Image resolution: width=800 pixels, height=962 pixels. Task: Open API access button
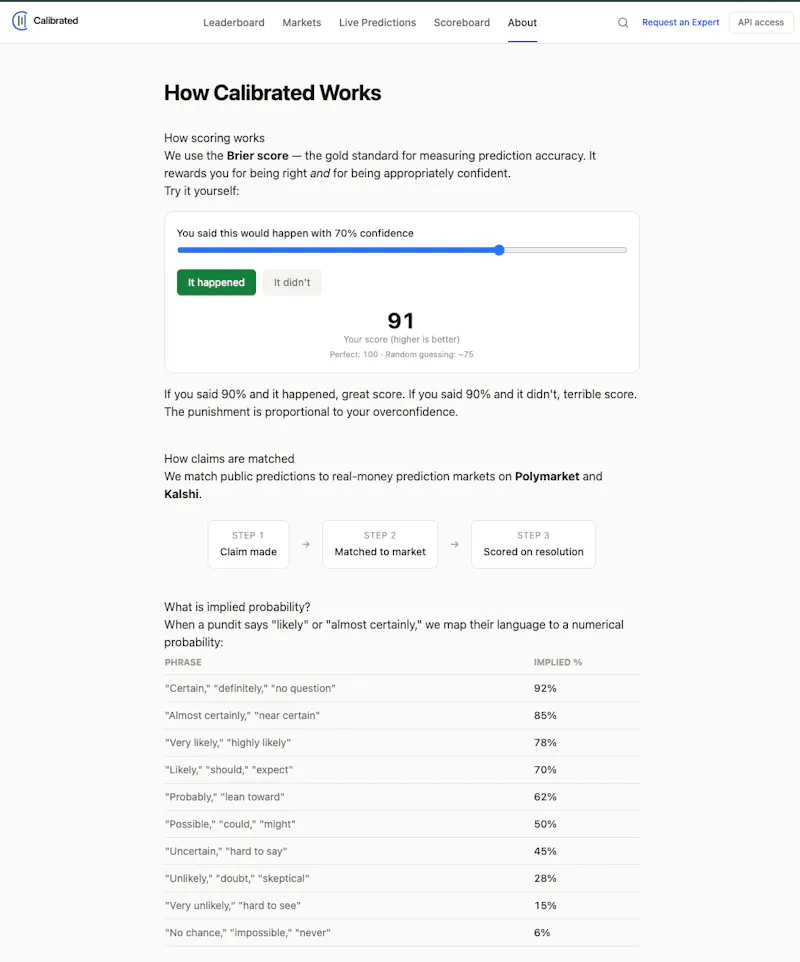pos(761,23)
